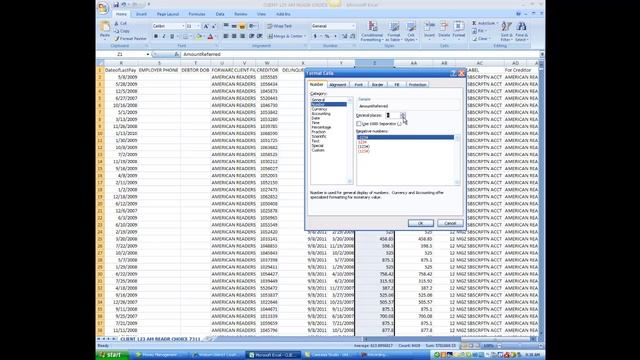Viewport: 640px width, 360px height.
Task: Align text left icon
Action: click(x=226, y=36)
